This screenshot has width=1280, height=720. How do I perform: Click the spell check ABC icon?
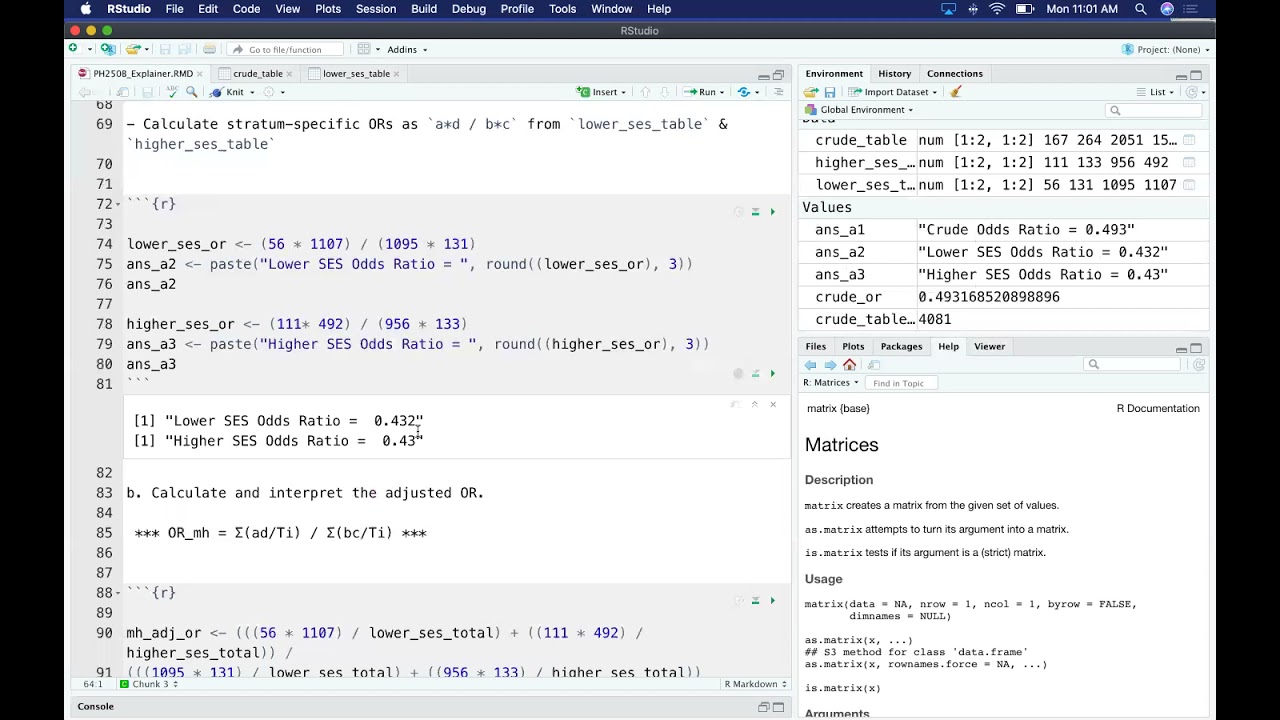171,92
